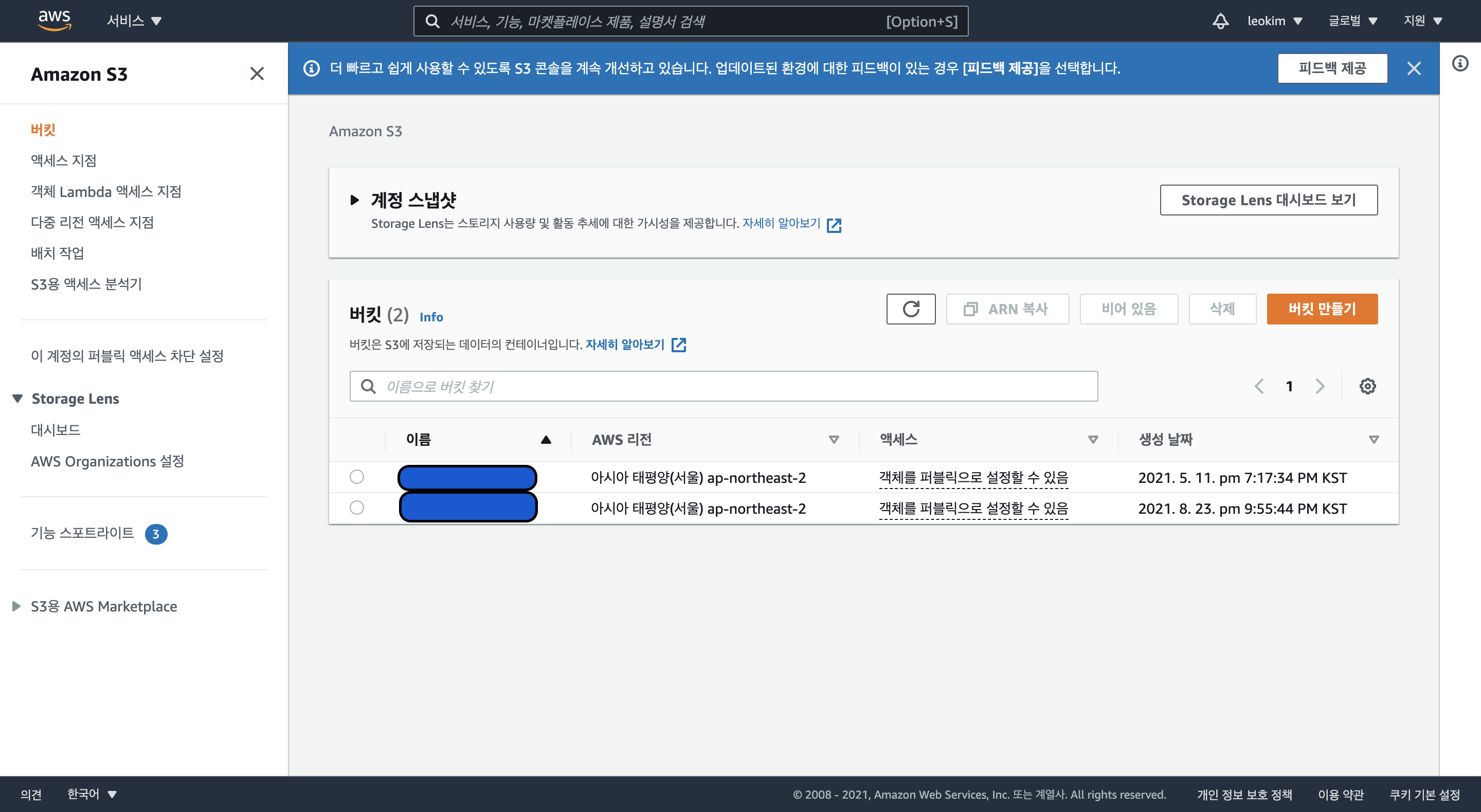Open 이용 약관 footer link
The width and height of the screenshot is (1481, 812).
(1341, 794)
